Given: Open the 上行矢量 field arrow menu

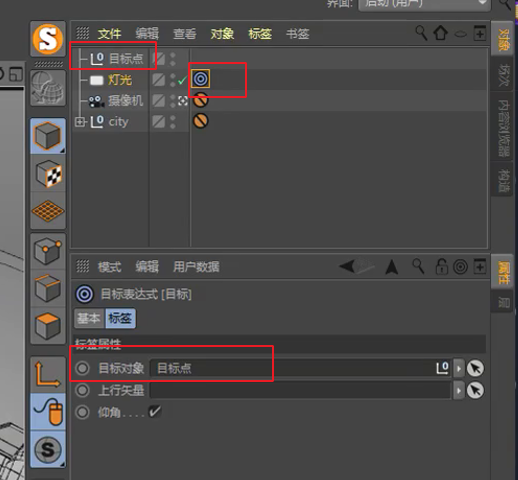Looking at the screenshot, I should (459, 390).
